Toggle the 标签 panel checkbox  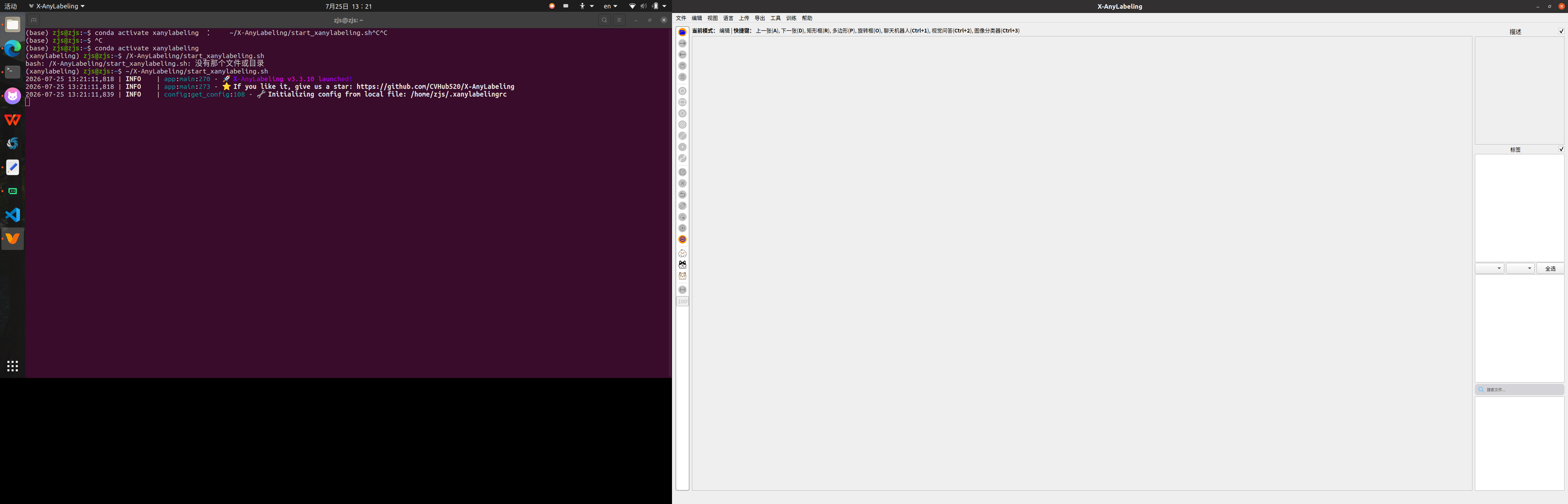click(1561, 149)
